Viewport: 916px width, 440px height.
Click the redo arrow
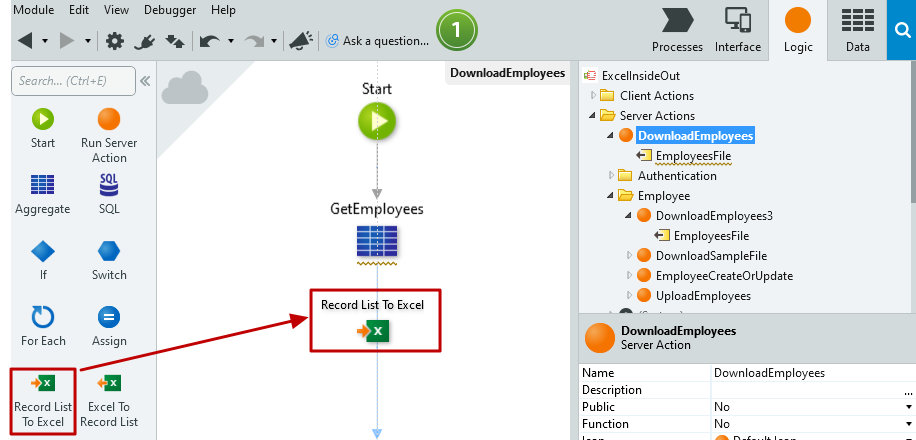click(x=254, y=41)
